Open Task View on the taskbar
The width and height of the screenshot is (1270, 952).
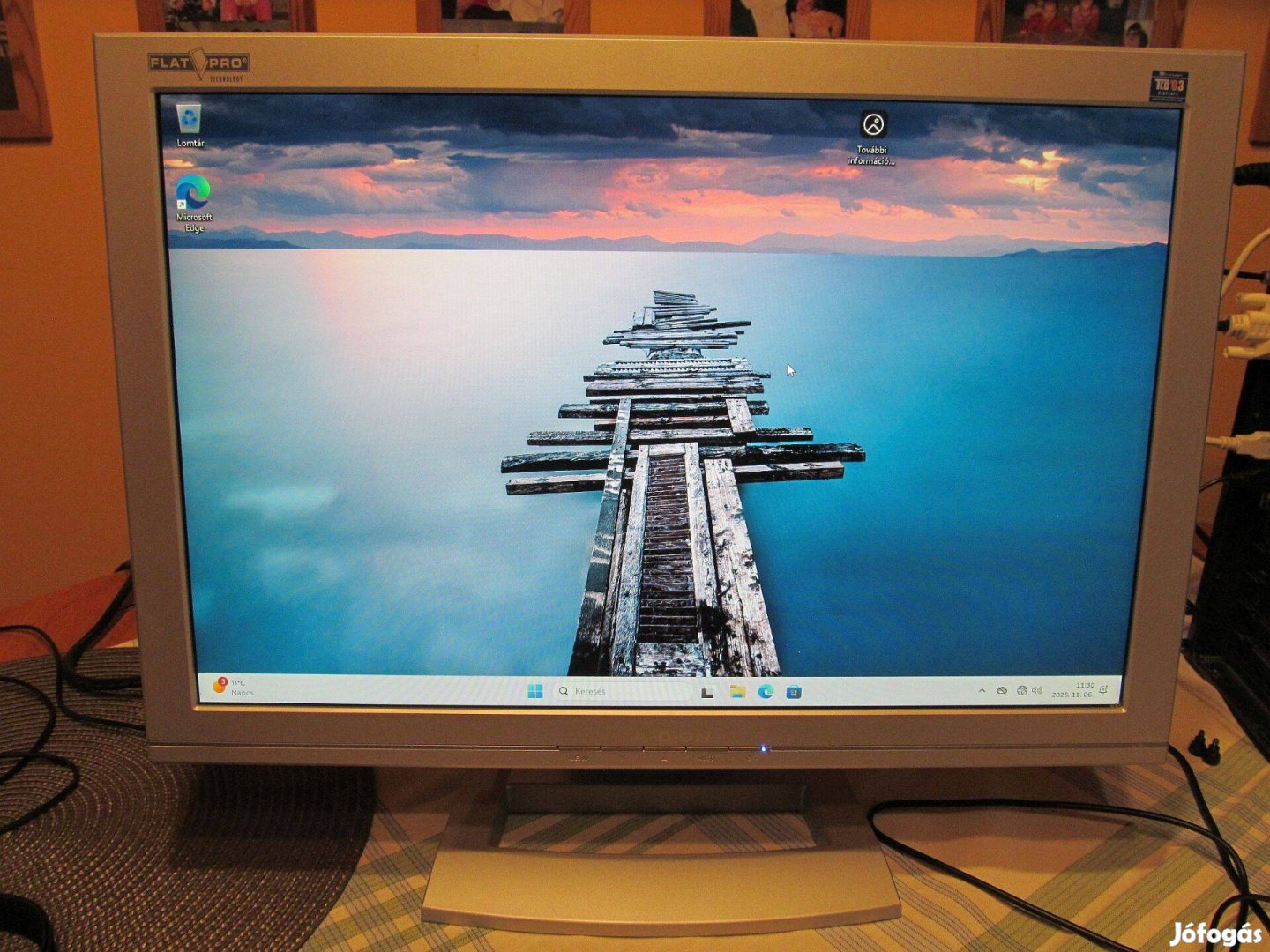click(x=707, y=693)
